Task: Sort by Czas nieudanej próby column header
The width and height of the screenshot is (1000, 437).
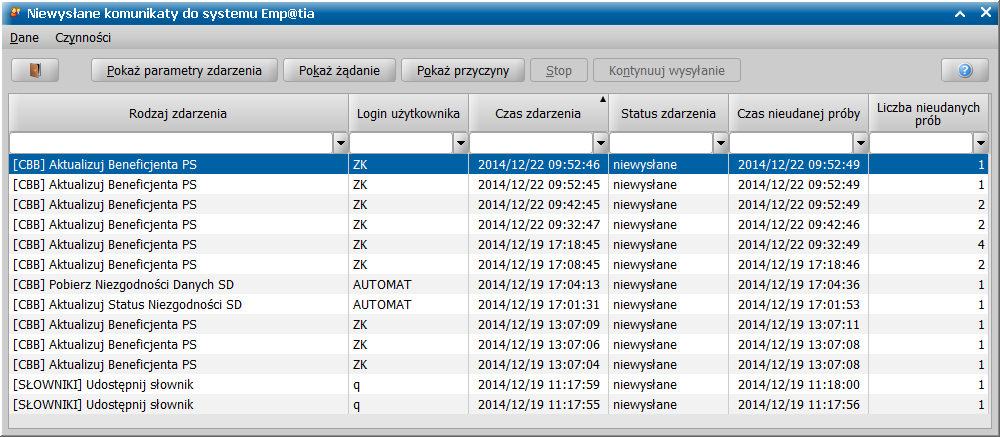Action: [798, 114]
